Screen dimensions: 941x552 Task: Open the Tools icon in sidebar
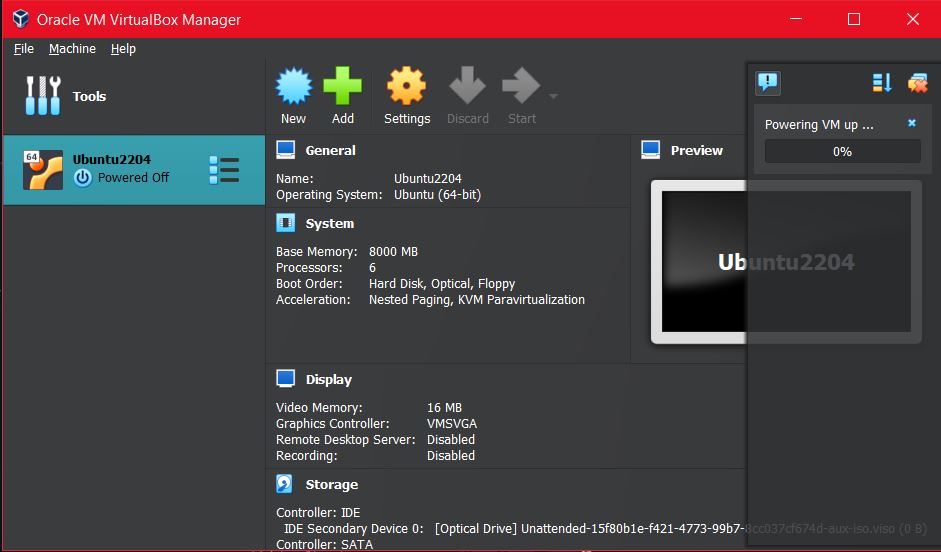(x=43, y=96)
